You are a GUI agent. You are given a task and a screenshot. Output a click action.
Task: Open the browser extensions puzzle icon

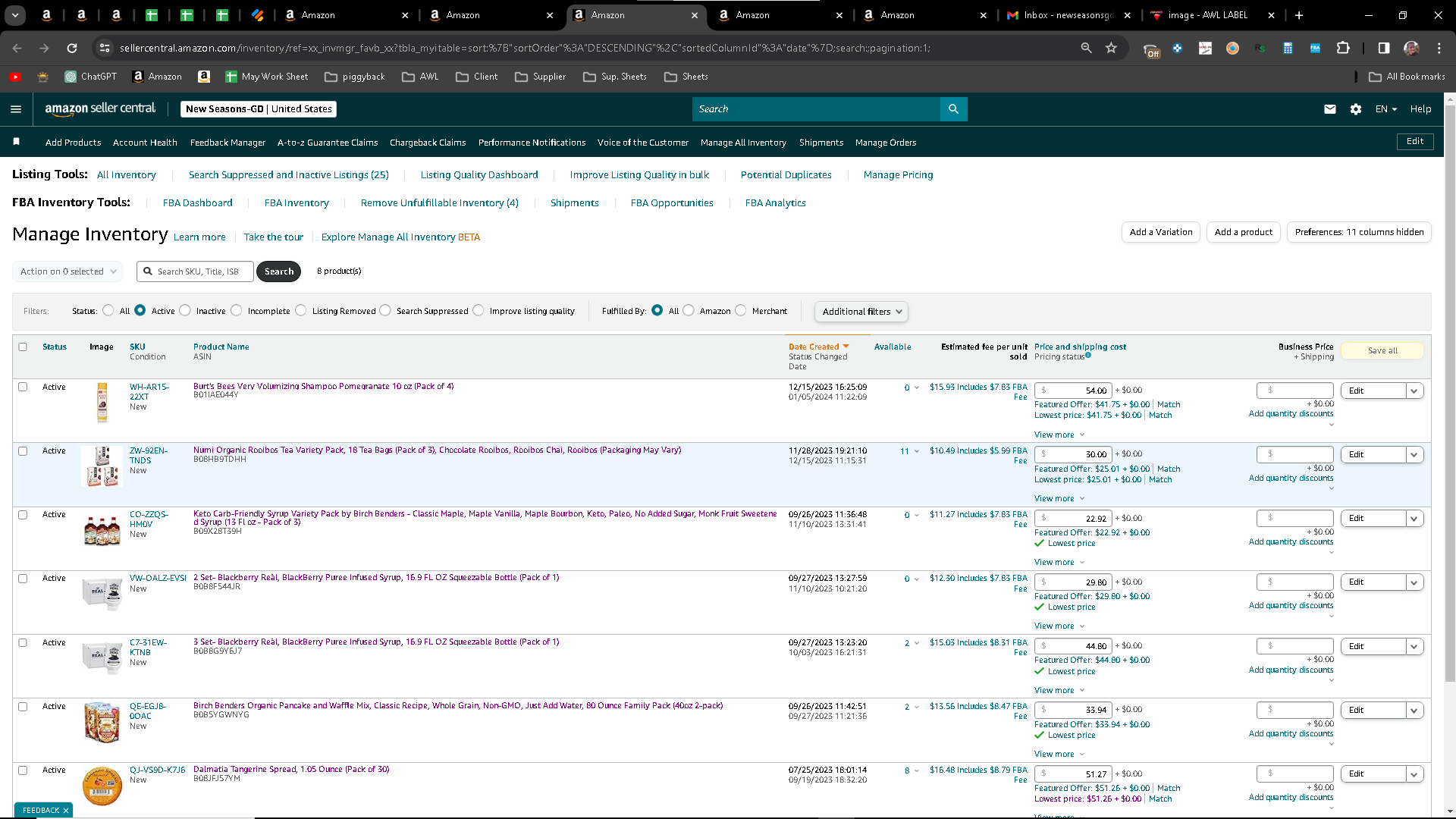(x=1343, y=48)
